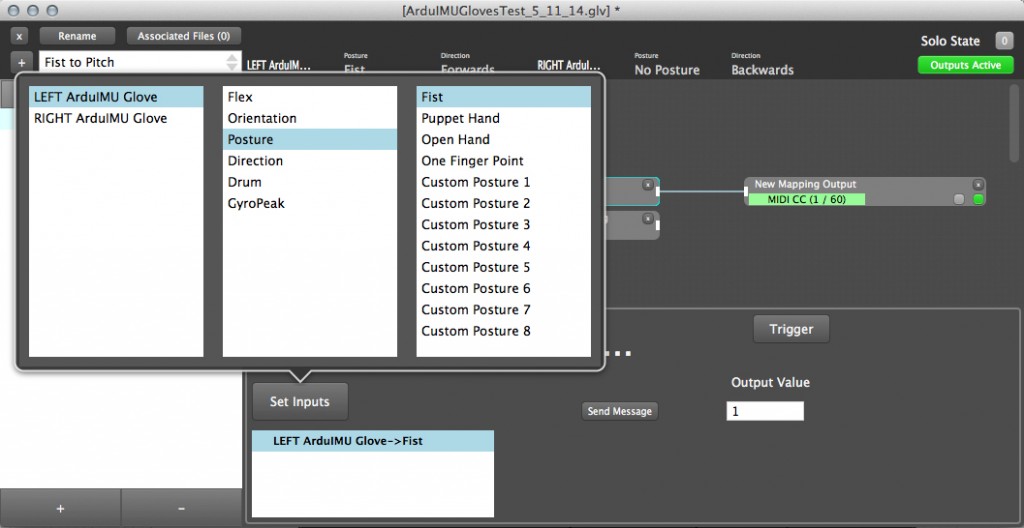Click the MIDI CC (1 / 60) label
This screenshot has height=528, width=1024.
click(x=807, y=199)
